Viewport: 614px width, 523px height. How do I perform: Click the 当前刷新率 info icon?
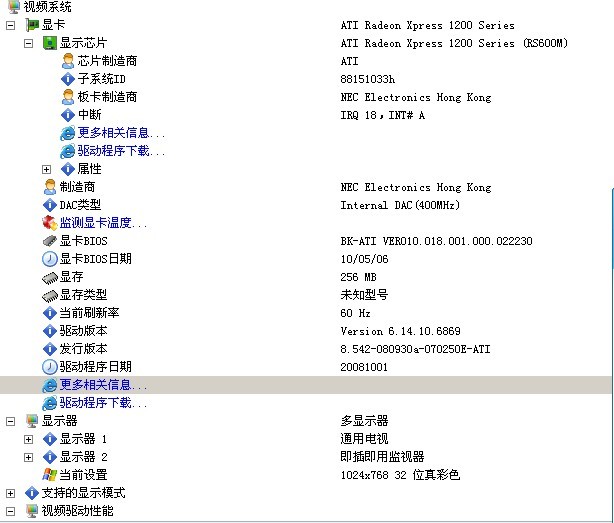click(50, 313)
